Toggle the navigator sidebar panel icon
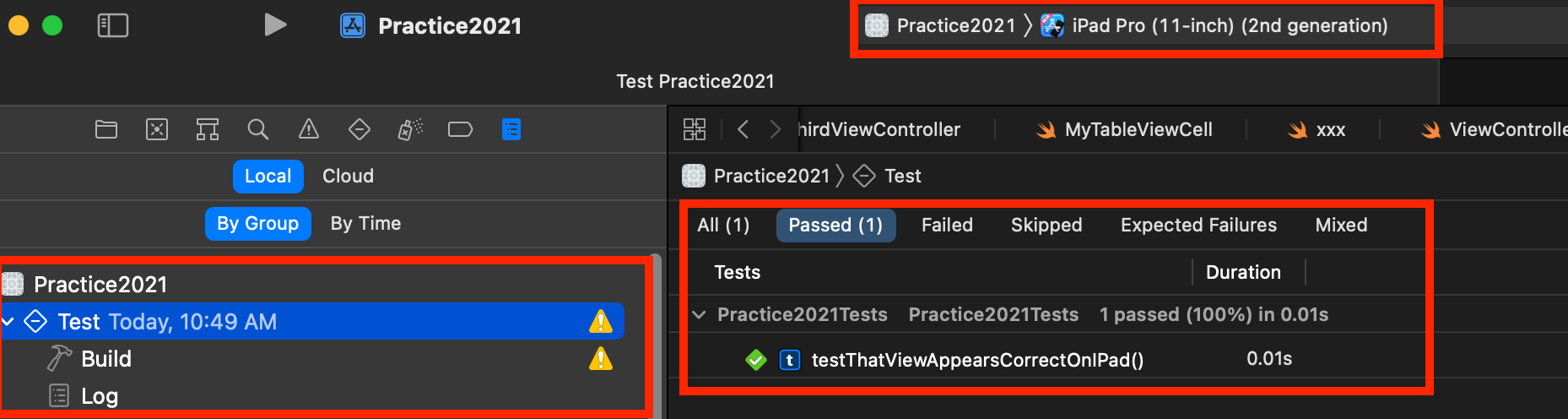Image resolution: width=1568 pixels, height=419 pixels. click(113, 25)
